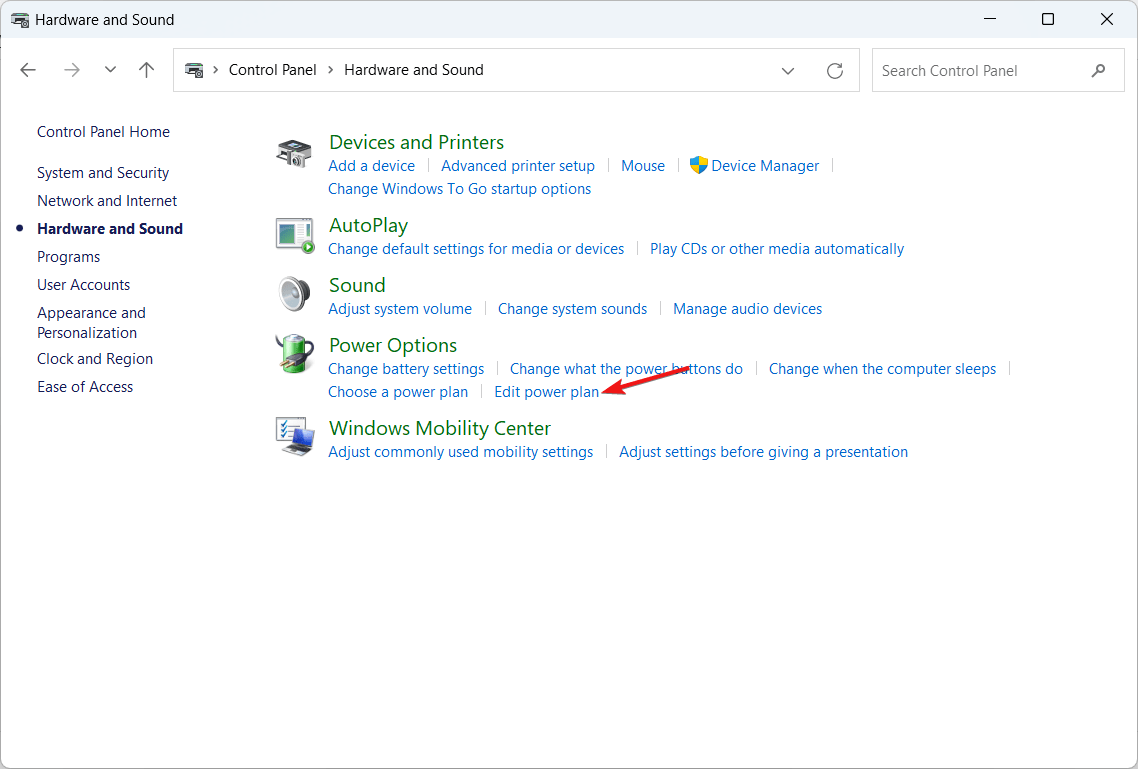Open the Windows Mobility Center icon
1138x769 pixels.
pos(295,437)
